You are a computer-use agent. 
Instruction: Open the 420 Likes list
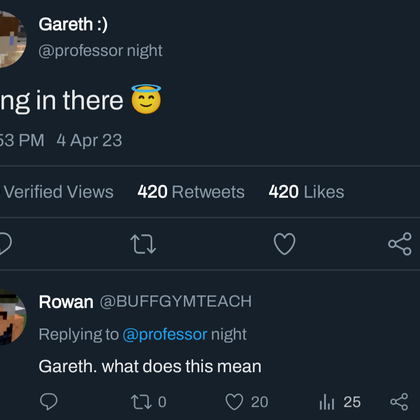(306, 192)
